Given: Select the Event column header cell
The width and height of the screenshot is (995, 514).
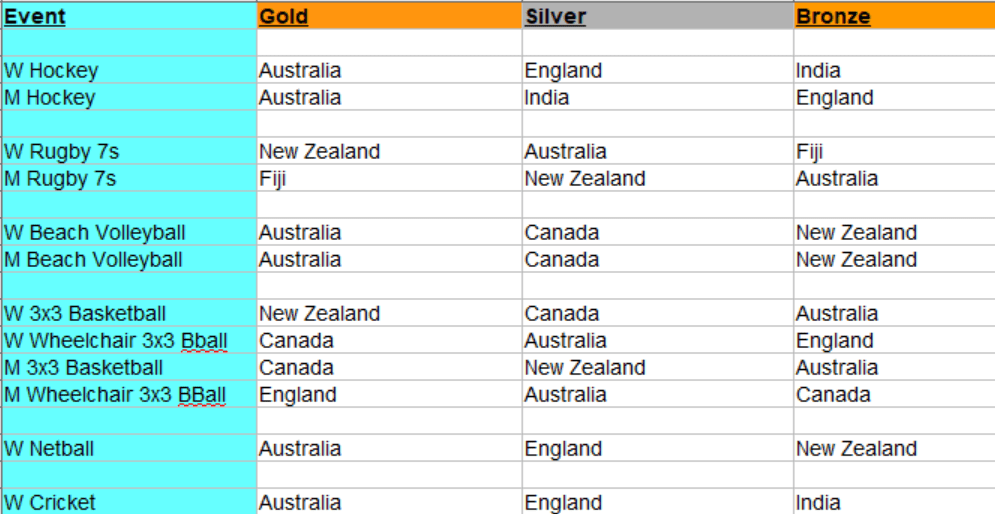Looking at the screenshot, I should 128,16.
